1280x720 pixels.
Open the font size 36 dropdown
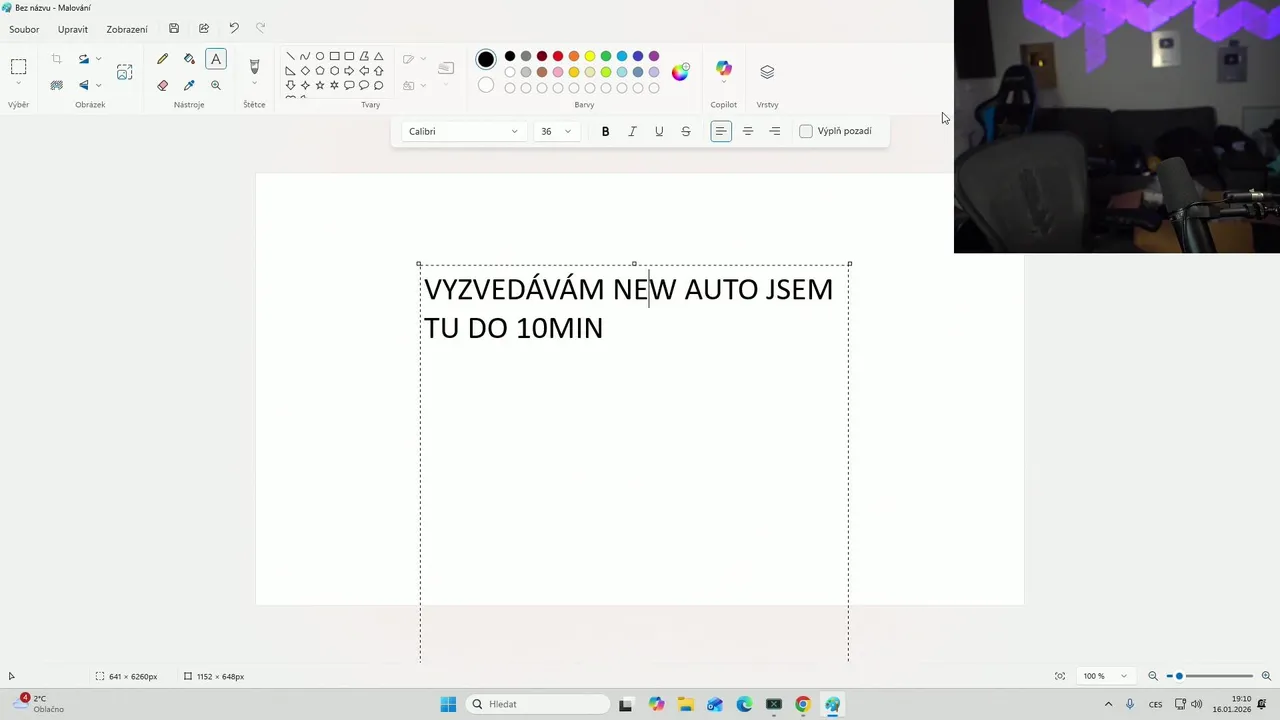coord(556,131)
